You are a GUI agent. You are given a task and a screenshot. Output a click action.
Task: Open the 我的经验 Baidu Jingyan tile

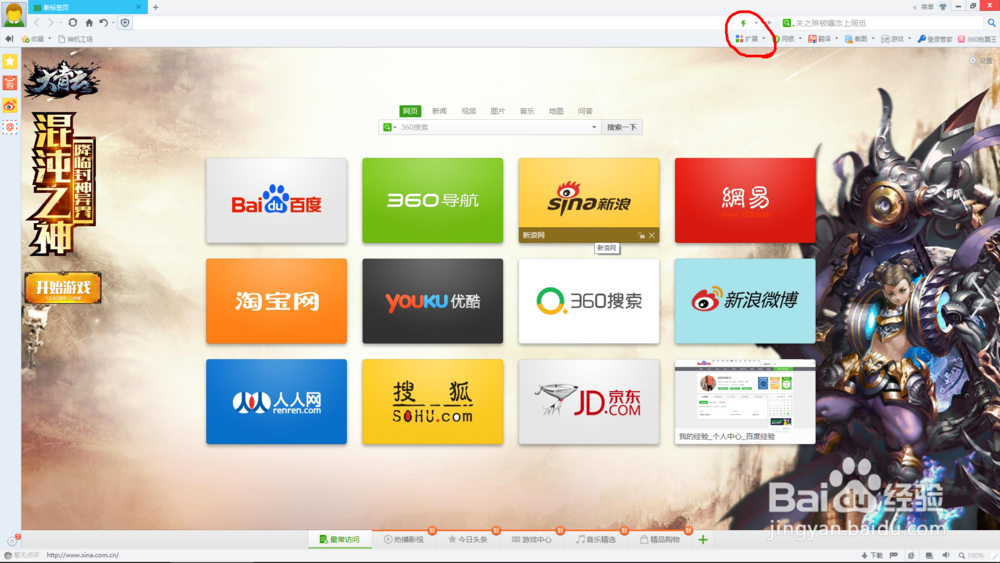[745, 402]
